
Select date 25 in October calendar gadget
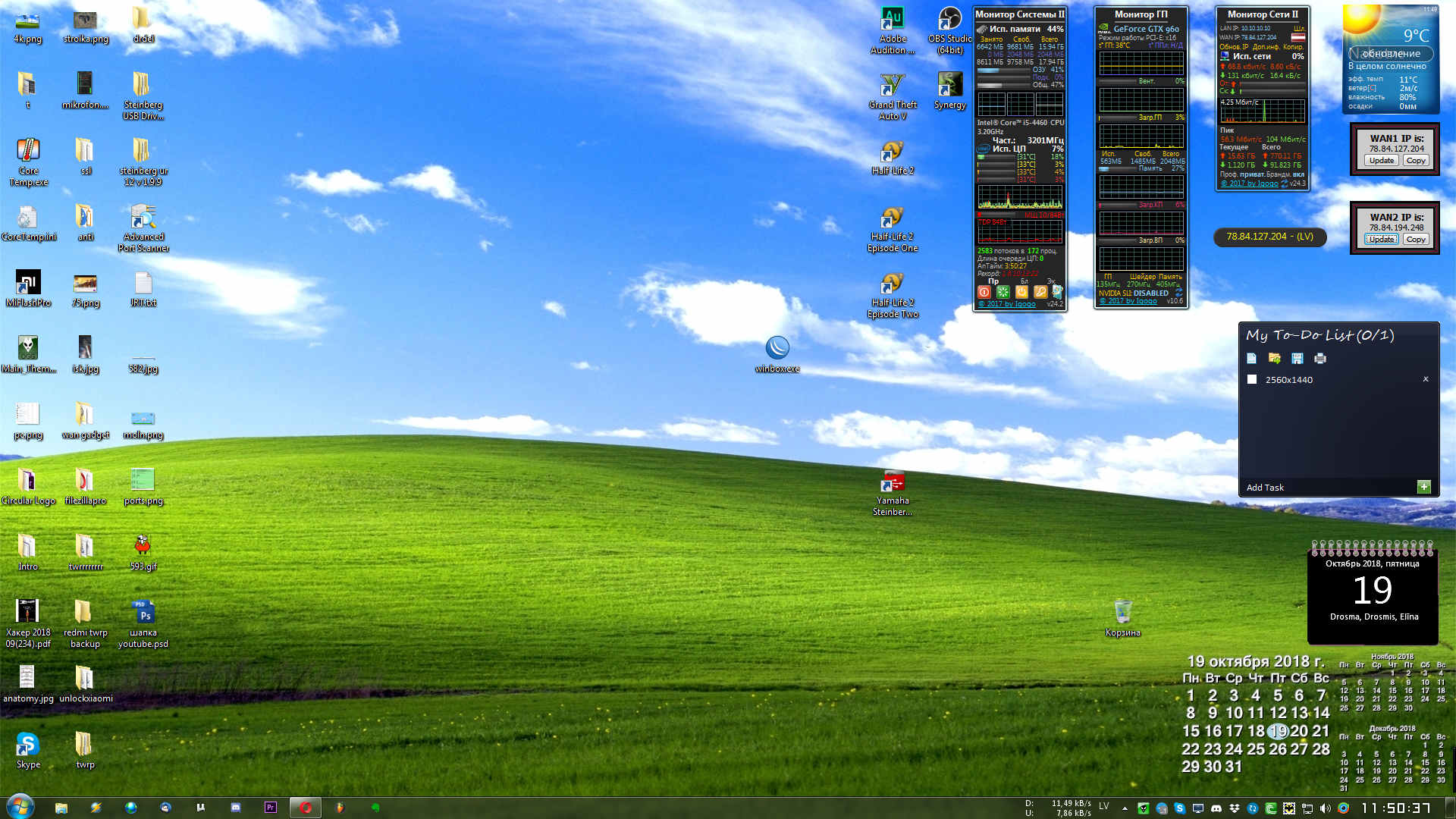click(1256, 749)
